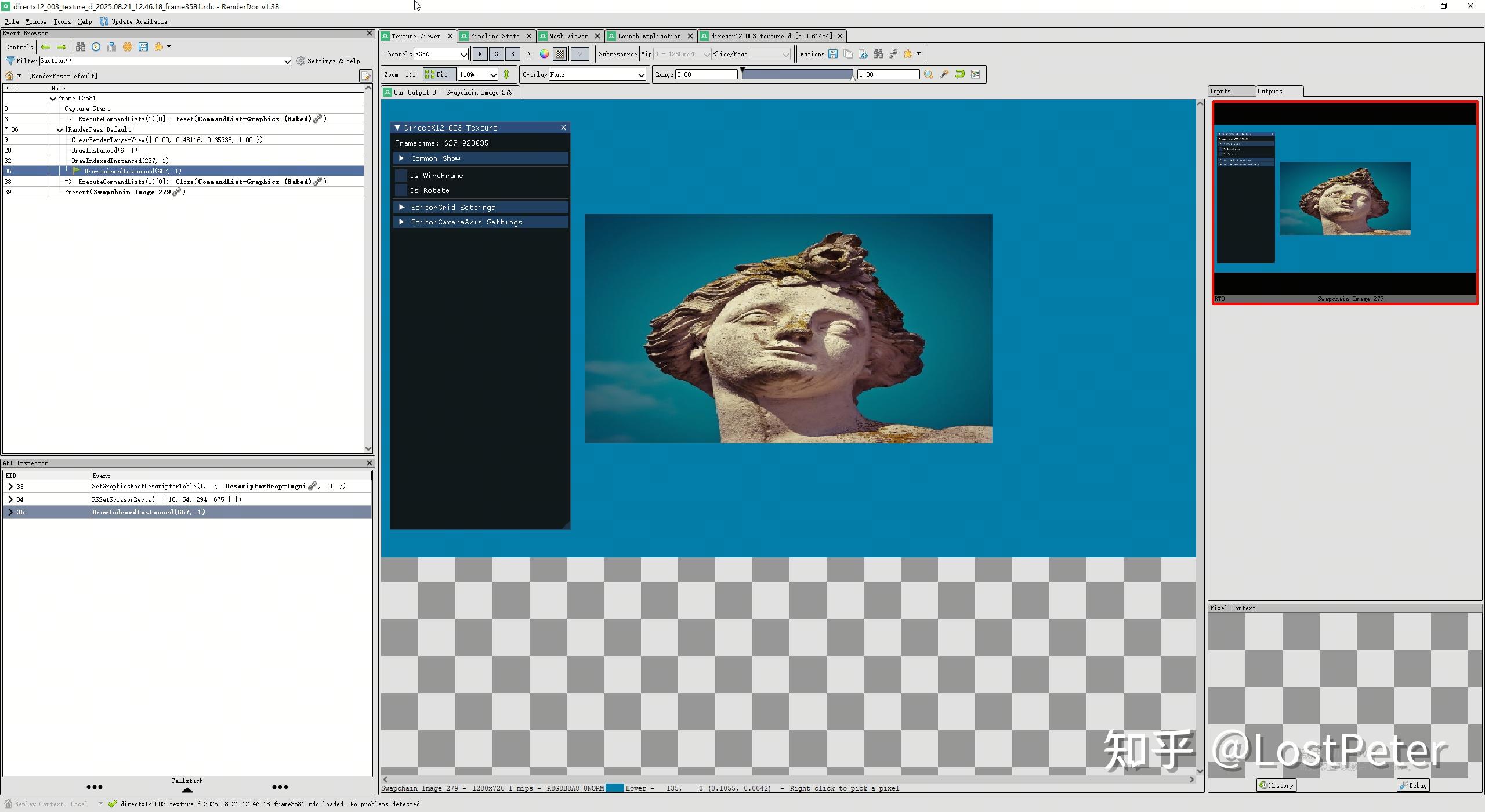Image resolution: width=1485 pixels, height=812 pixels.
Task: Toggle the checkerboard background button
Action: tap(560, 54)
